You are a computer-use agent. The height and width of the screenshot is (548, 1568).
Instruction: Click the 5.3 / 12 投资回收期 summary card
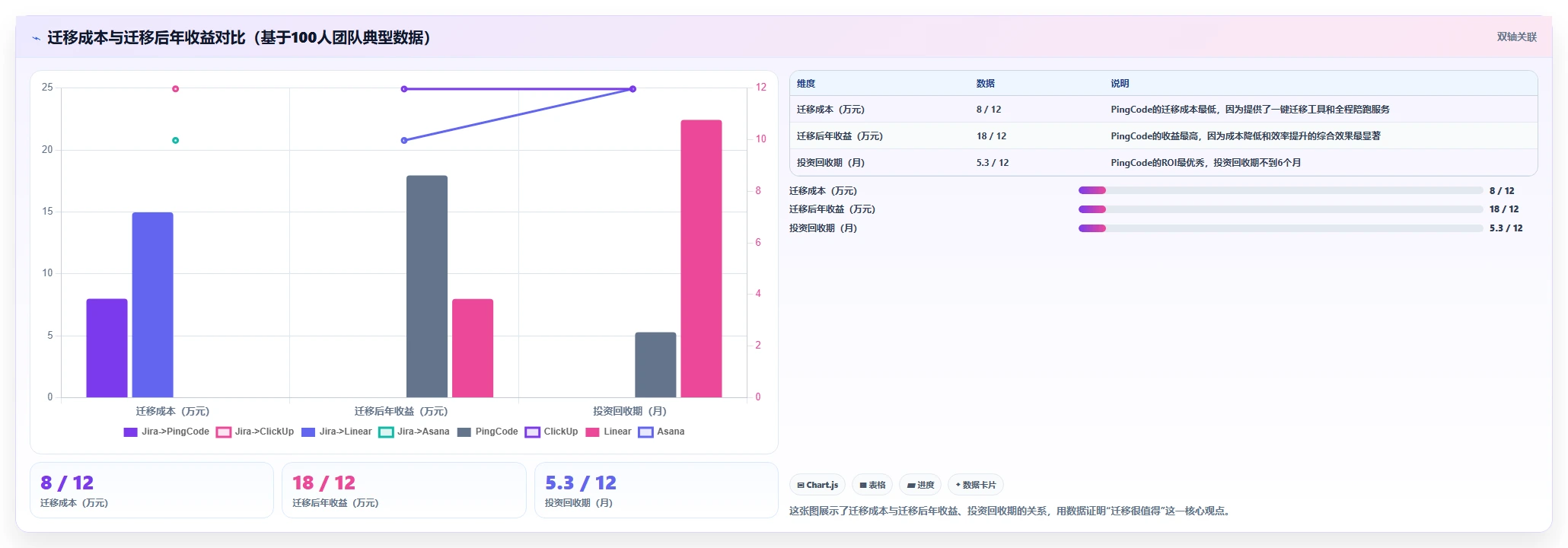tap(656, 490)
